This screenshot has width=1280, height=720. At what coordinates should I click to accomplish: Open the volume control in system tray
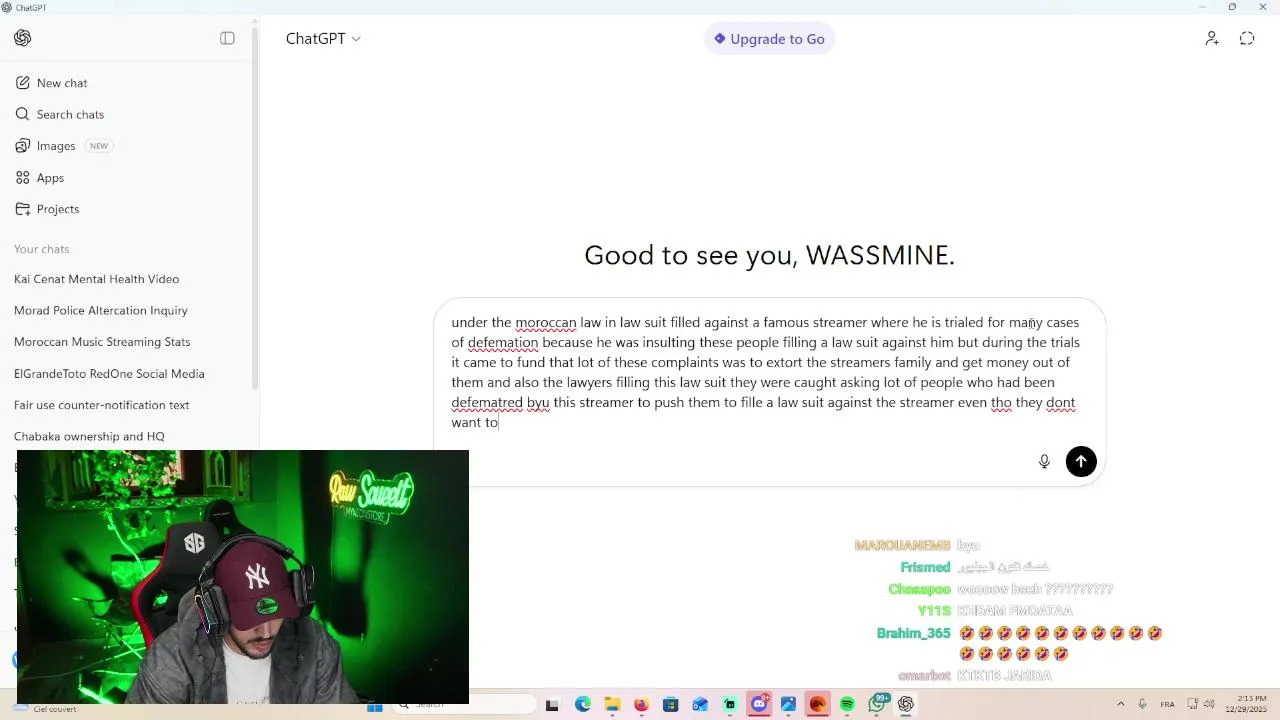pyautogui.click(x=1208, y=705)
